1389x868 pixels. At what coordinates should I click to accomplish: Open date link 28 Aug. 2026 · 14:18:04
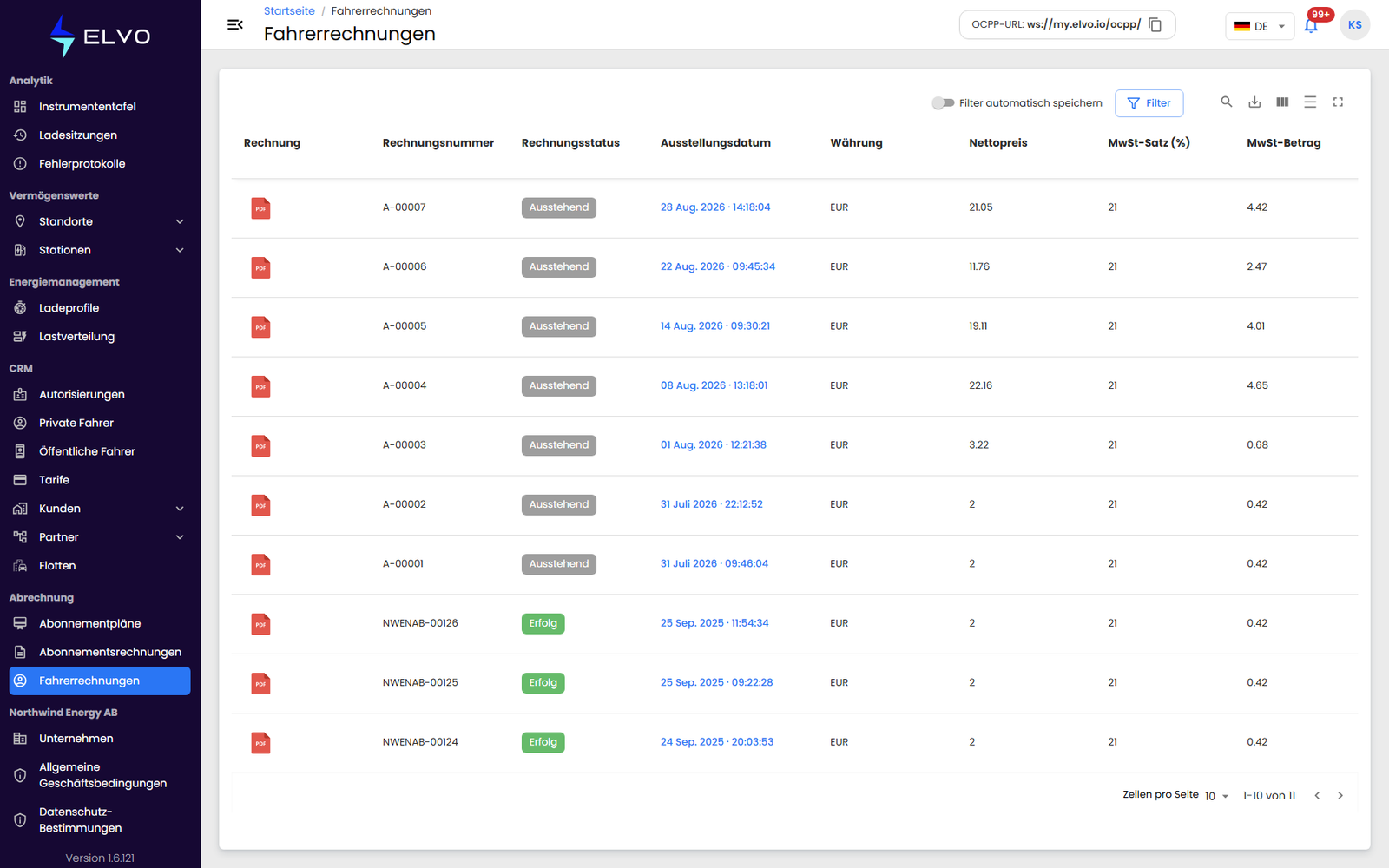click(715, 207)
